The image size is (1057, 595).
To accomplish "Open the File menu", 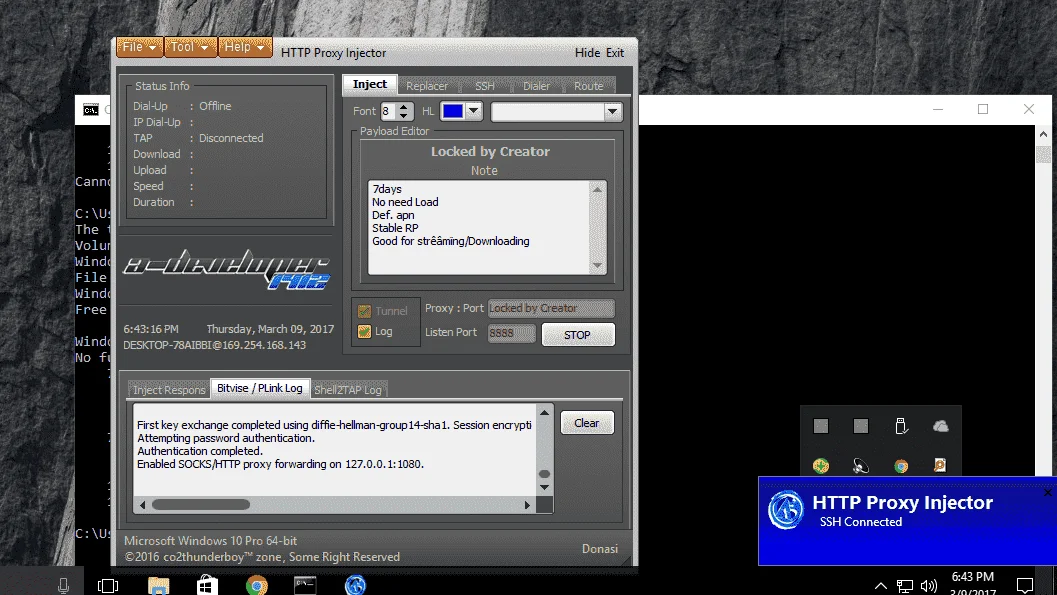I will (x=140, y=47).
